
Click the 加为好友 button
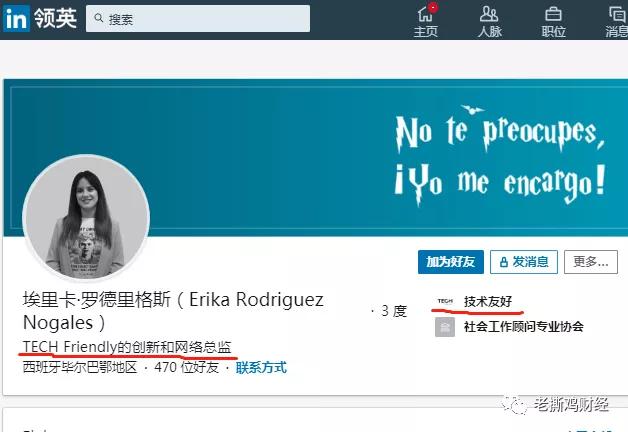(x=451, y=262)
